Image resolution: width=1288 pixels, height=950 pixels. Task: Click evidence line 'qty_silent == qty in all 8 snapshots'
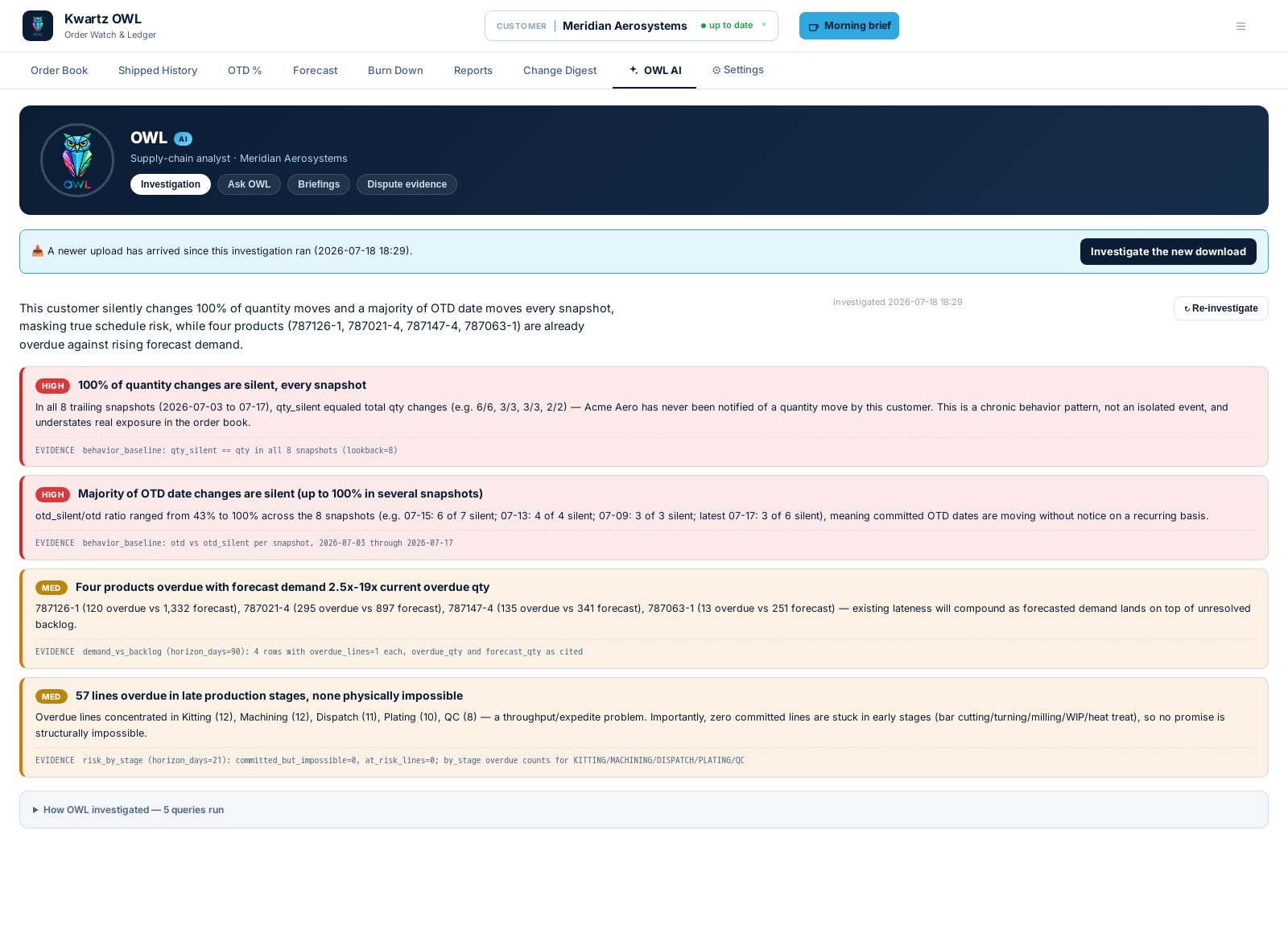240,450
